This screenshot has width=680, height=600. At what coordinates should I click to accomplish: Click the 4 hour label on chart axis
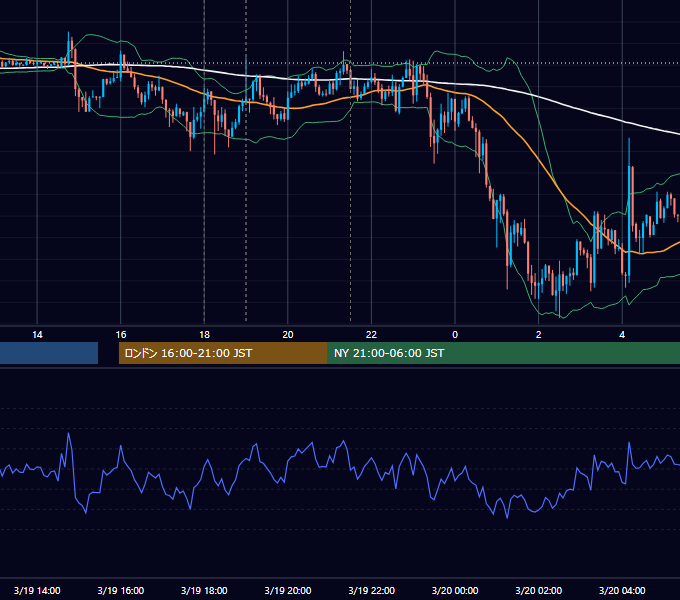click(x=622, y=335)
